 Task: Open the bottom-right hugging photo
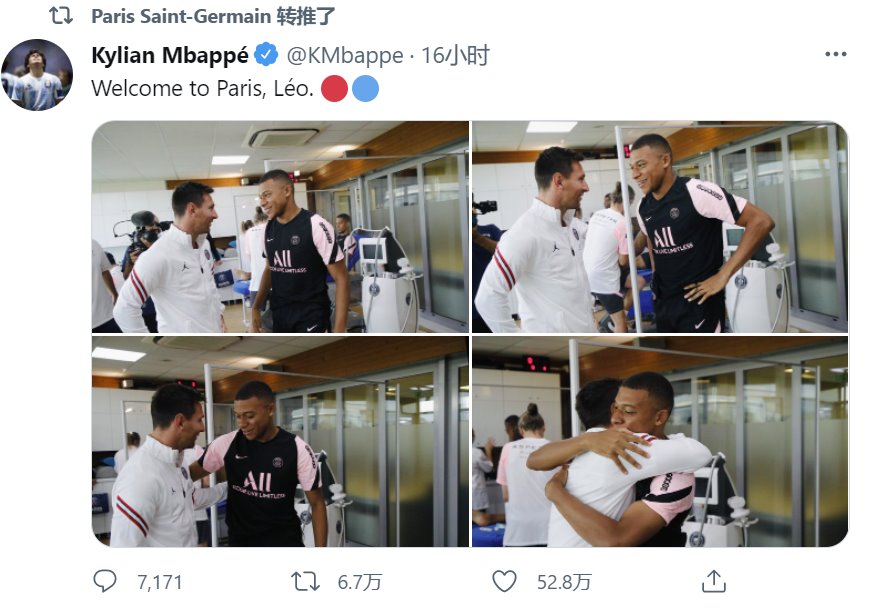click(660, 441)
